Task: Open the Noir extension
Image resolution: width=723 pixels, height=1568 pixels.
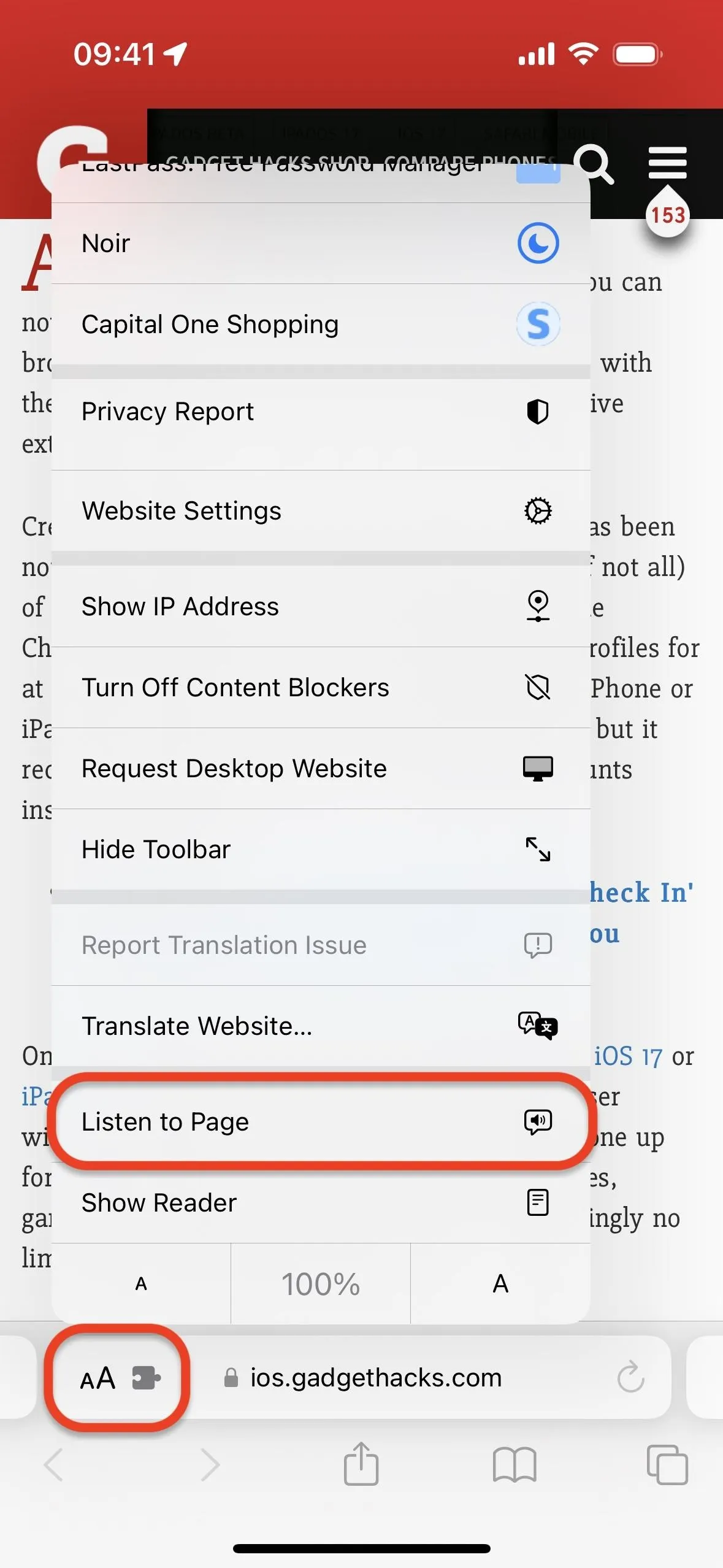Action: point(321,244)
